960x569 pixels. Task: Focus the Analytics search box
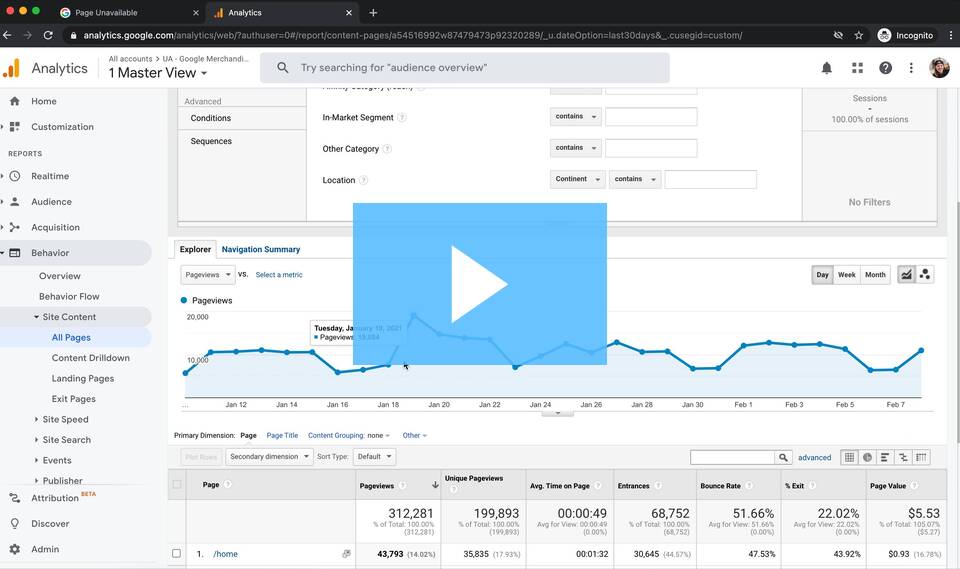pyautogui.click(x=465, y=68)
